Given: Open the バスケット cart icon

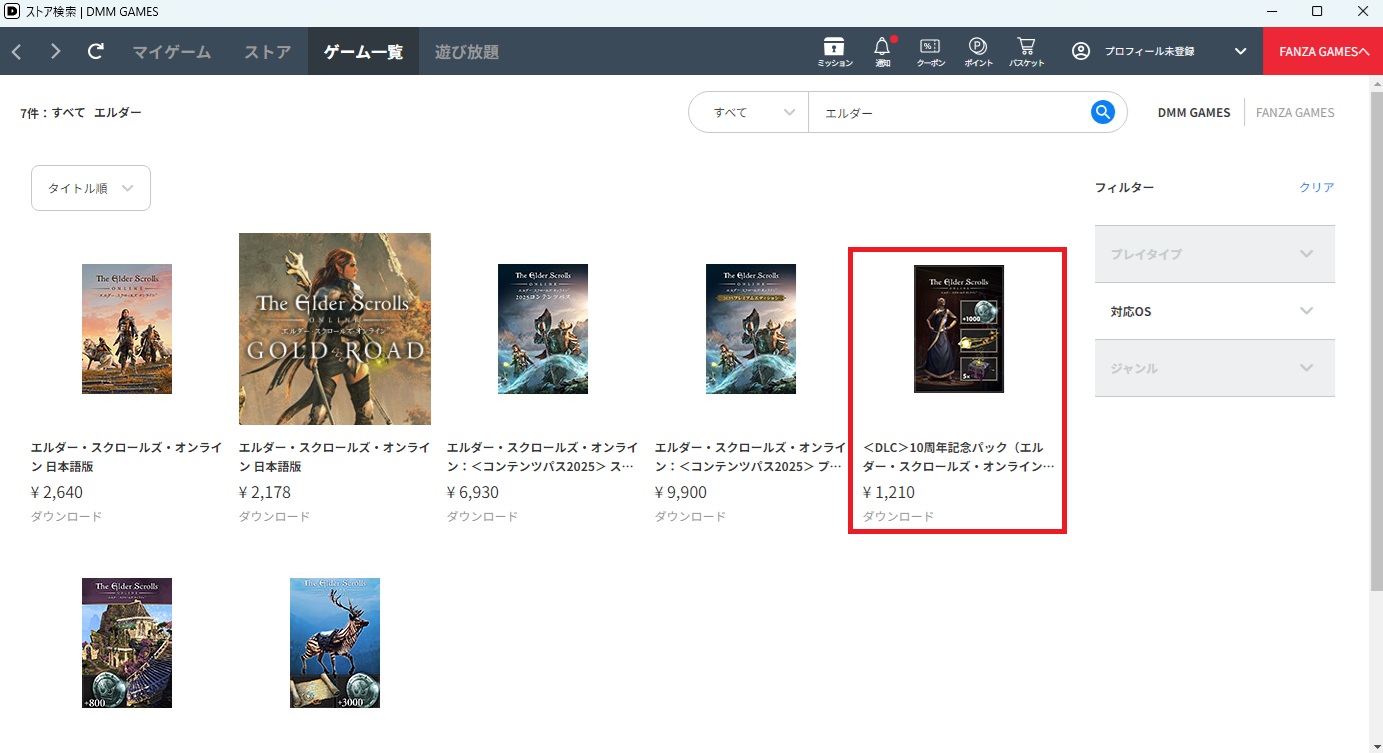Looking at the screenshot, I should point(1026,52).
